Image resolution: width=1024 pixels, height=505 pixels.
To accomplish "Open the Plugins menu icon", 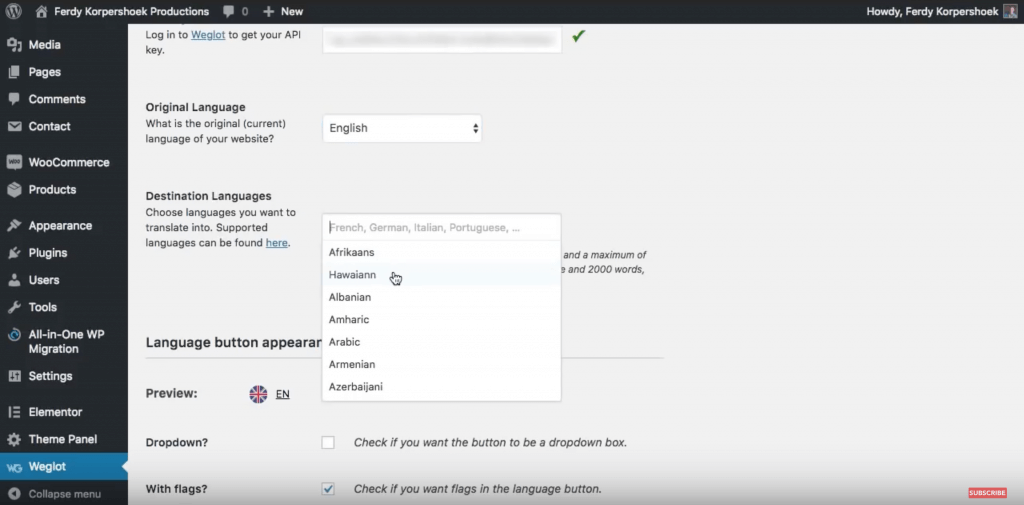I will (x=14, y=253).
